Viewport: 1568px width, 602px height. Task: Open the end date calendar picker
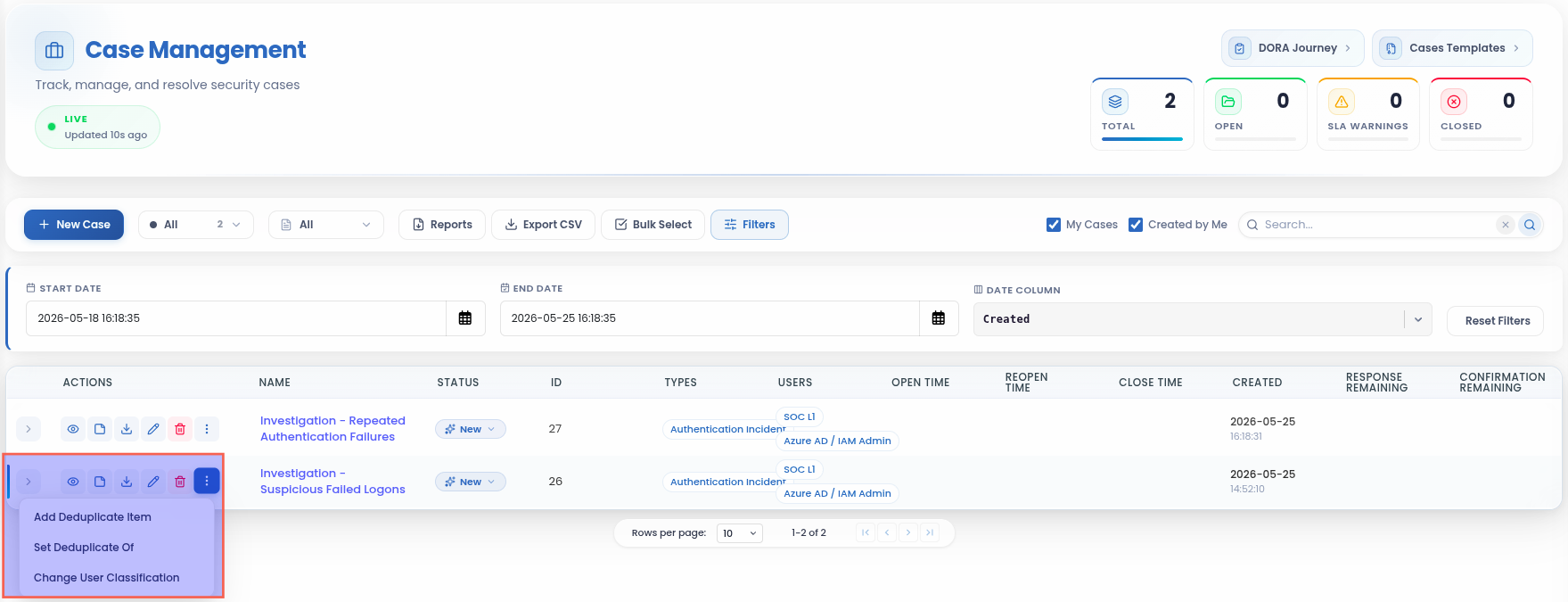point(939,318)
